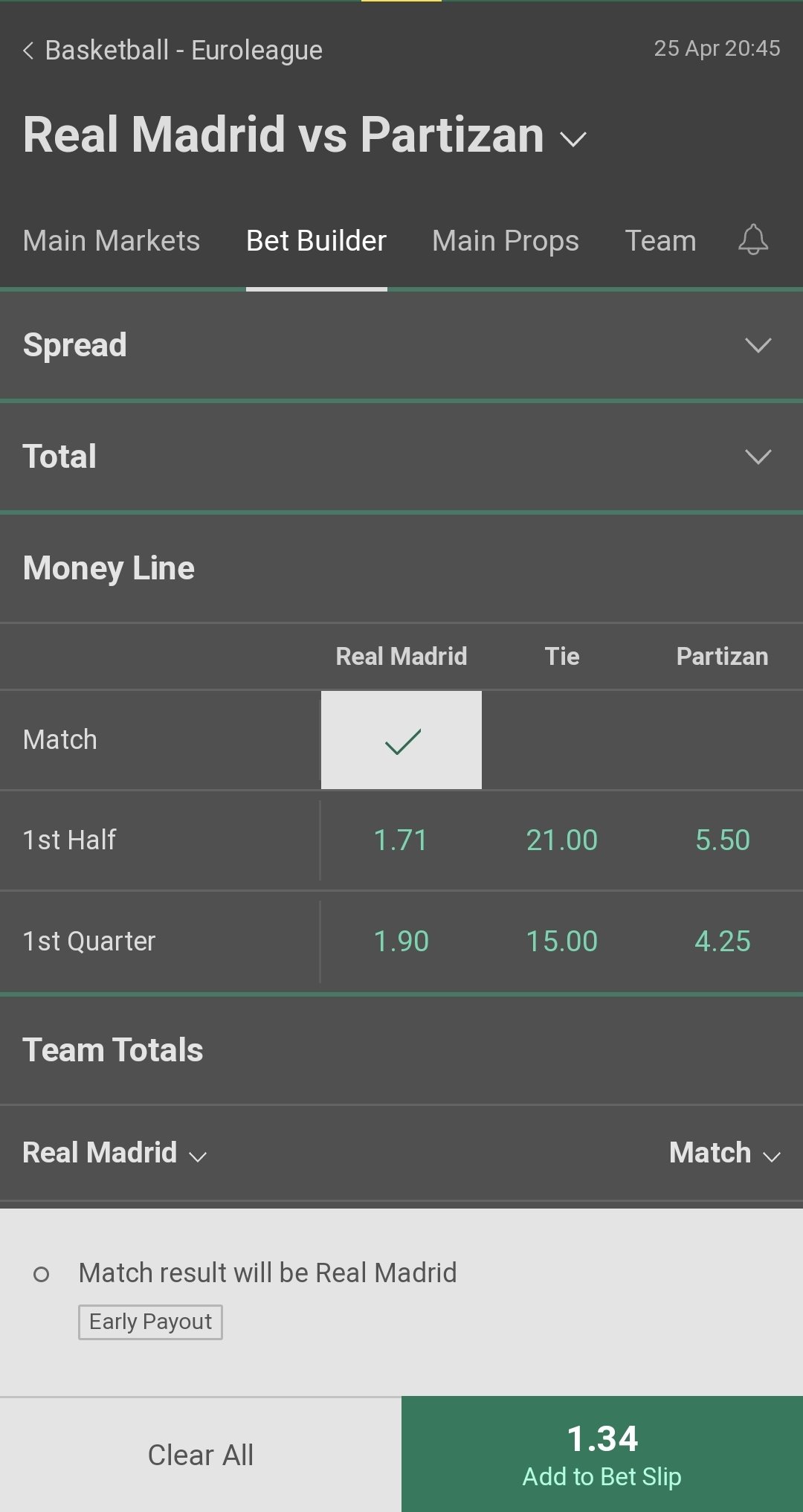Select Tie 1st Half odds 21.00
803x1512 pixels.
[x=562, y=840]
